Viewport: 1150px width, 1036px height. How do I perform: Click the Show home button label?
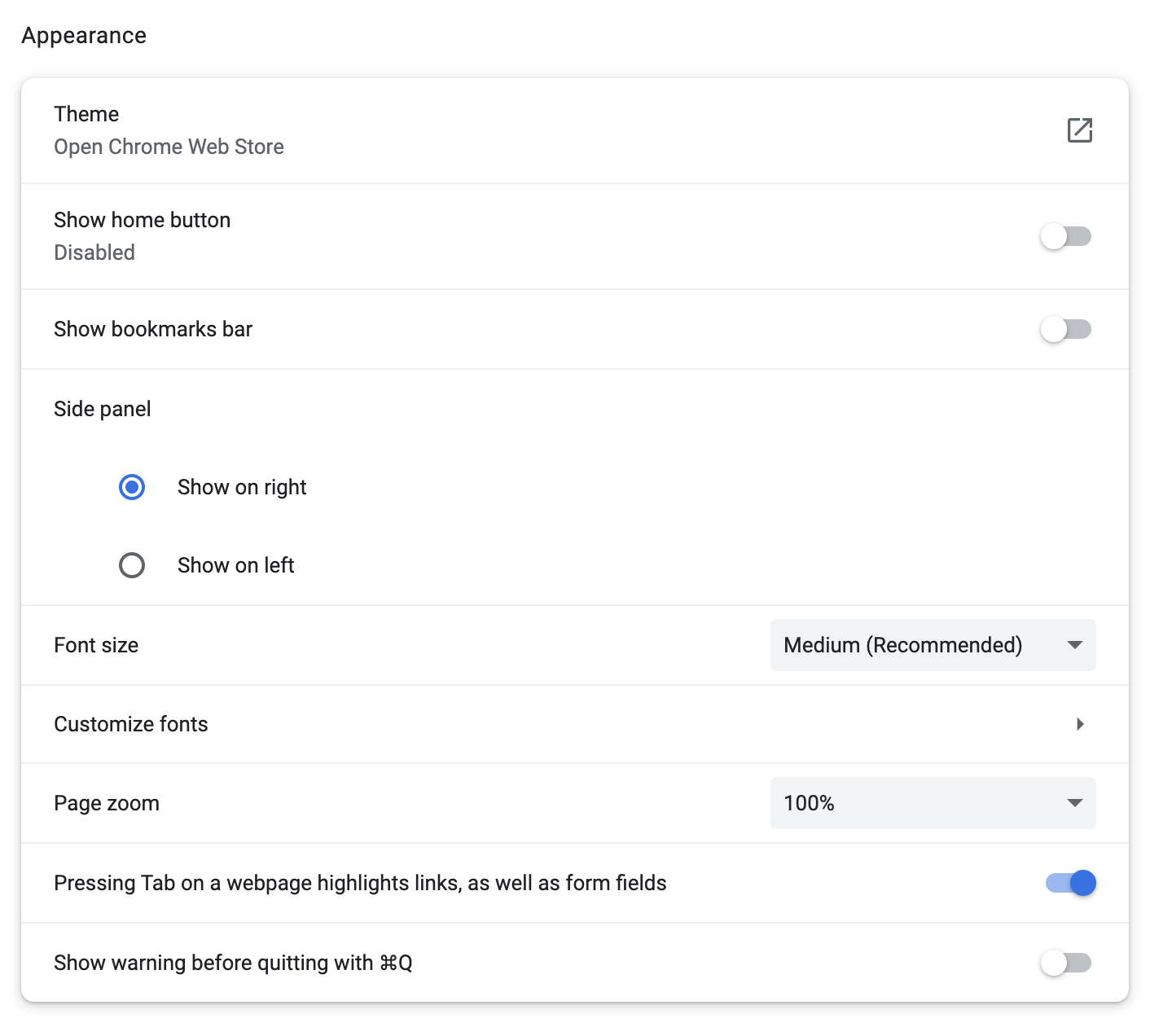[x=142, y=219]
